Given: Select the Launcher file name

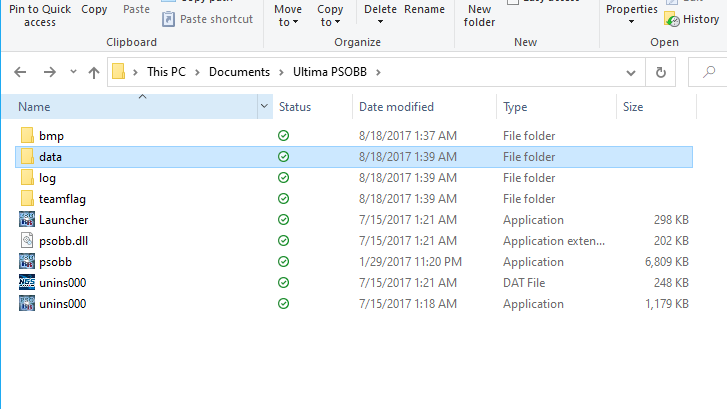Looking at the screenshot, I should click(64, 220).
